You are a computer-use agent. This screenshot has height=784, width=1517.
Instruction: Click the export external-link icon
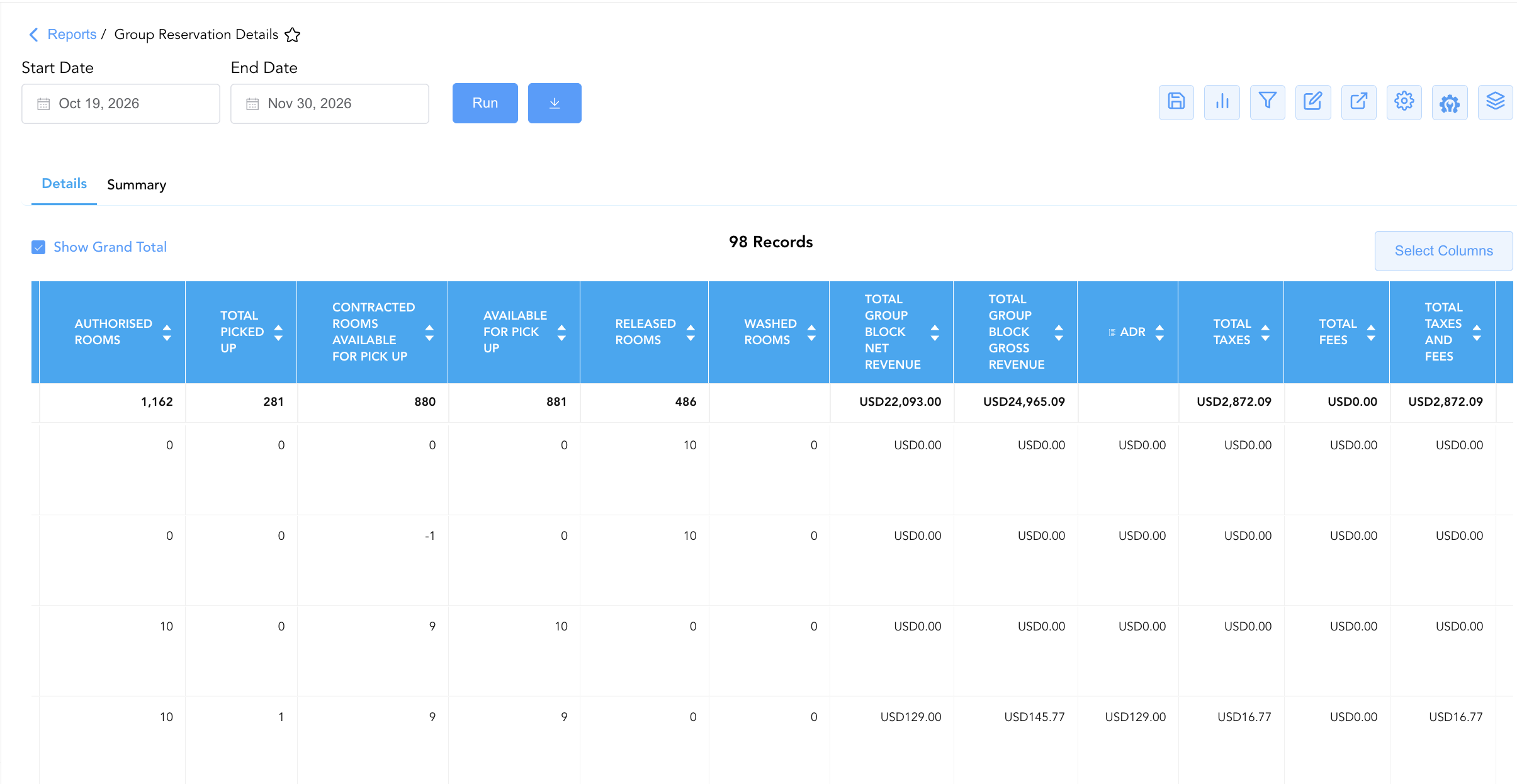[x=1358, y=102]
